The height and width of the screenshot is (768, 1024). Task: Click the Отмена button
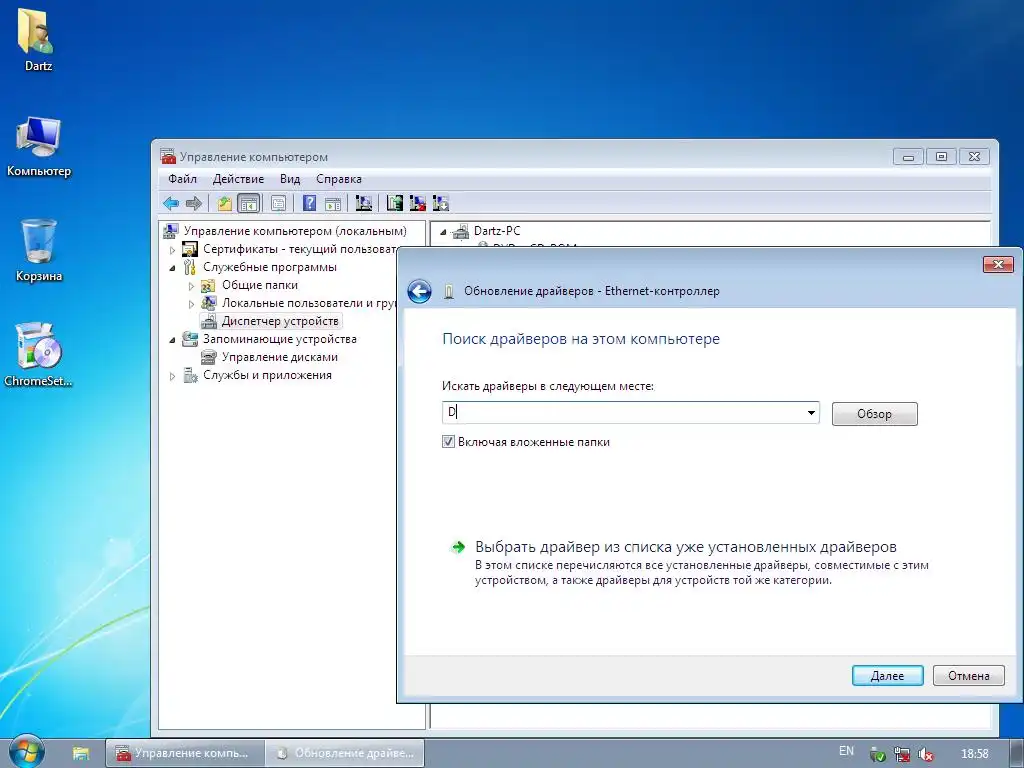[968, 676]
